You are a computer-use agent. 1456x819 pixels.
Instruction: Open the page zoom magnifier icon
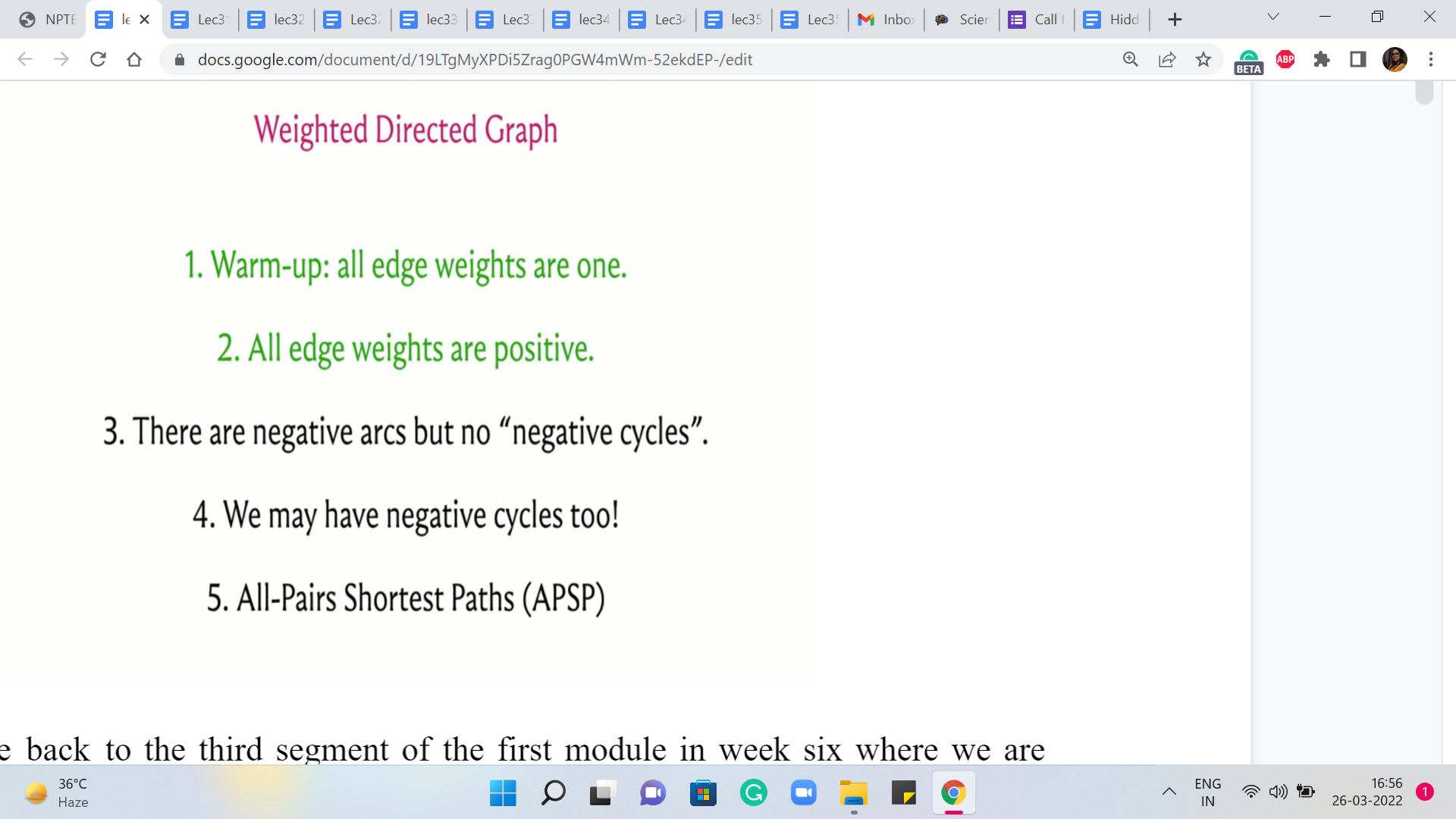(x=1130, y=59)
